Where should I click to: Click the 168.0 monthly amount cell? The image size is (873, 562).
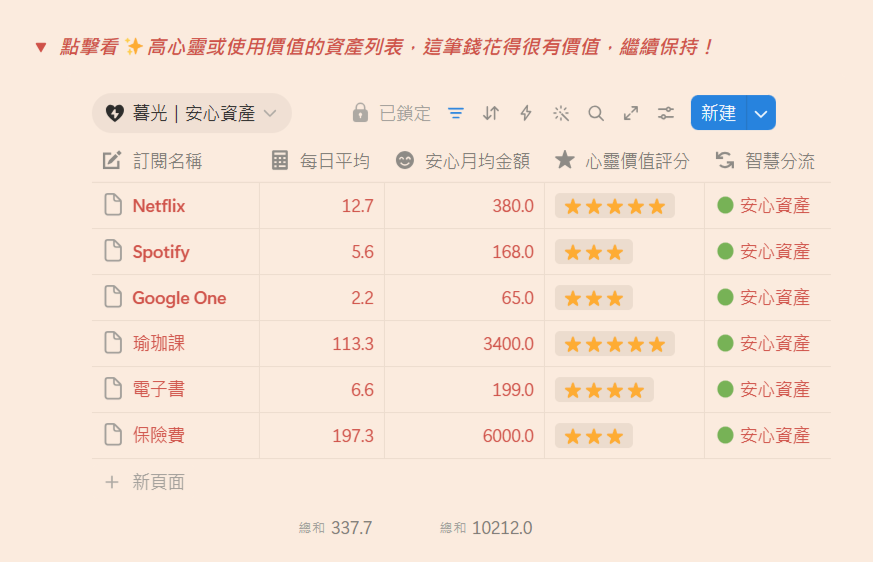464,251
